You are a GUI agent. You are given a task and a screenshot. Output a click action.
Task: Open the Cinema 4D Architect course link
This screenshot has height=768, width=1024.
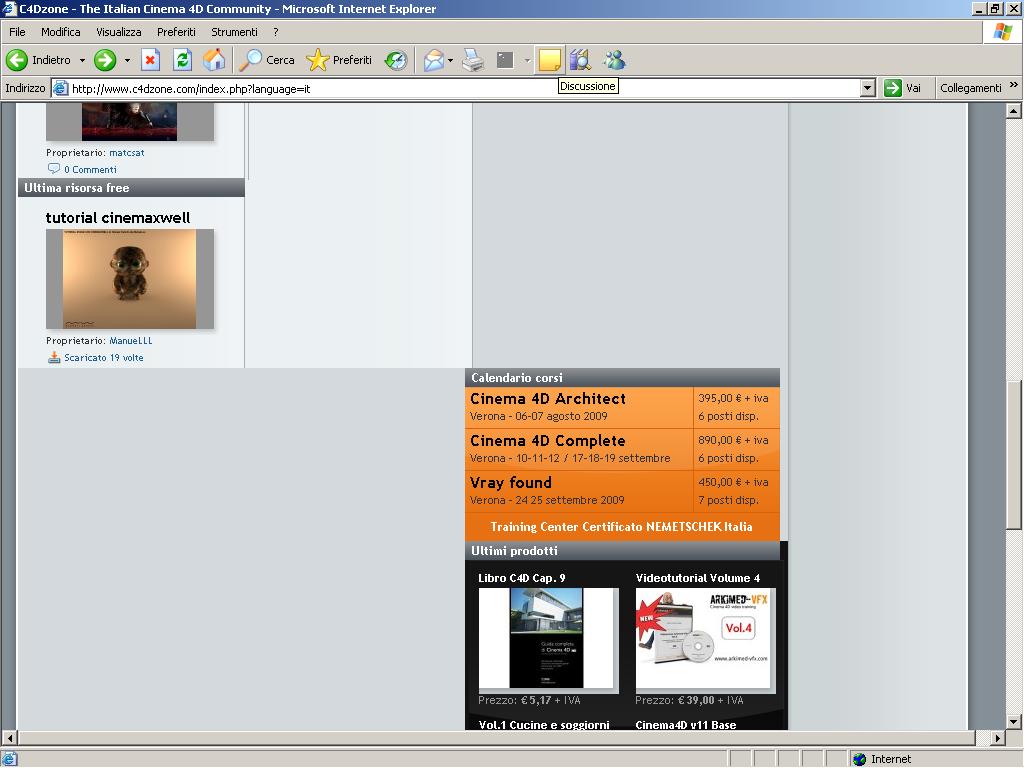(x=547, y=398)
